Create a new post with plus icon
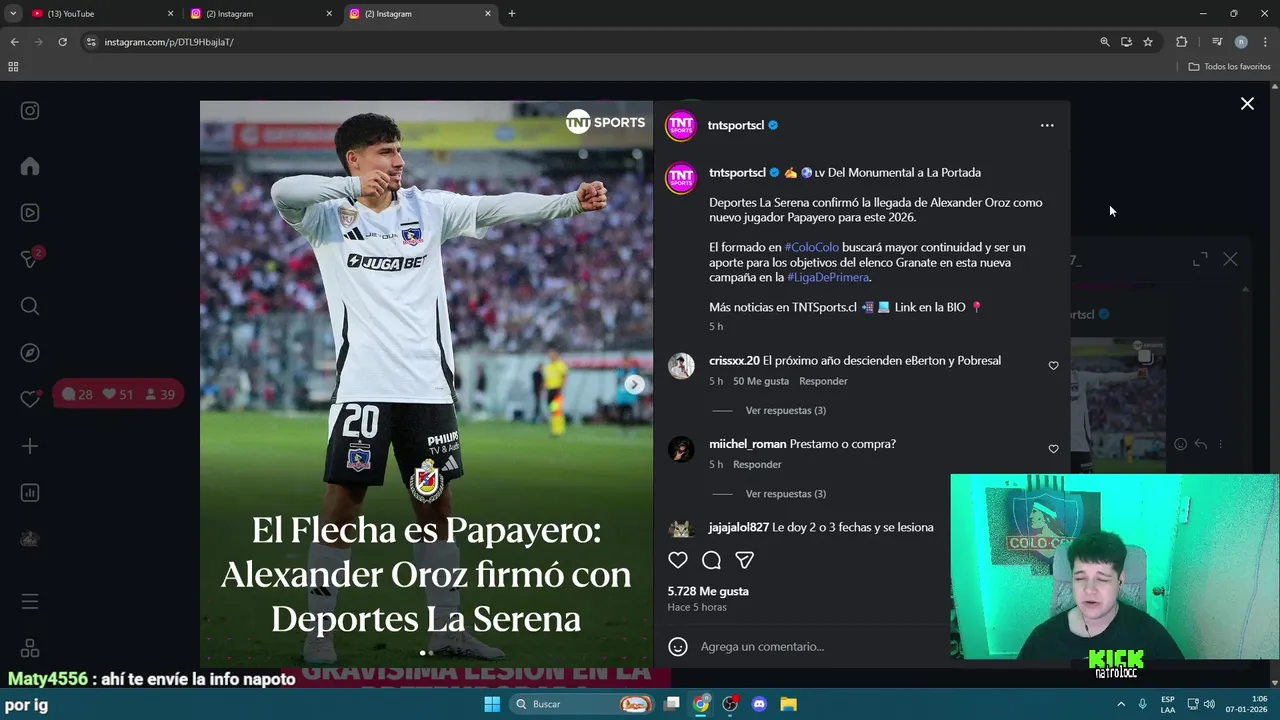Image resolution: width=1280 pixels, height=720 pixels. pos(30,446)
